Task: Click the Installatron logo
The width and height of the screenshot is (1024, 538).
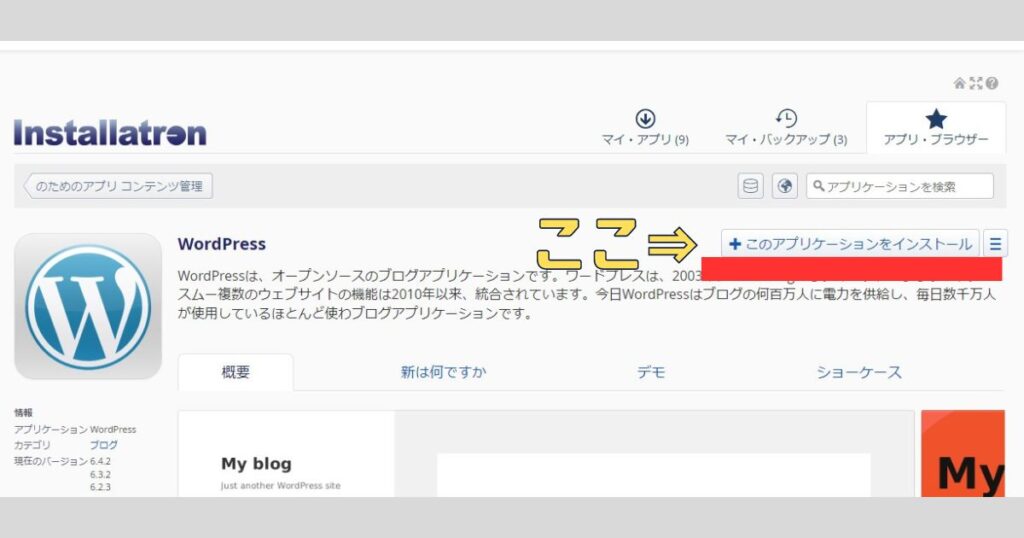Action: (x=110, y=133)
